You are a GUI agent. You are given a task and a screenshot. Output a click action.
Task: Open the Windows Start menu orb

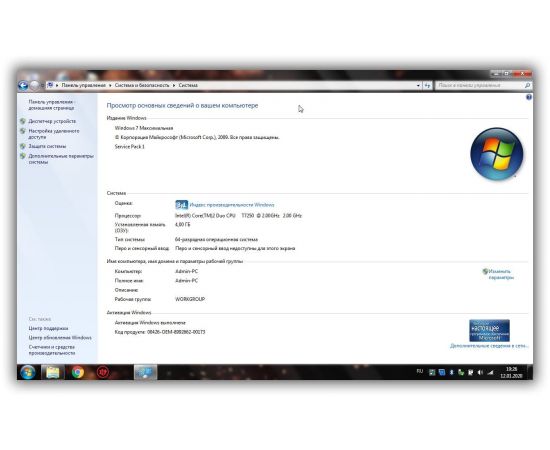click(x=28, y=372)
